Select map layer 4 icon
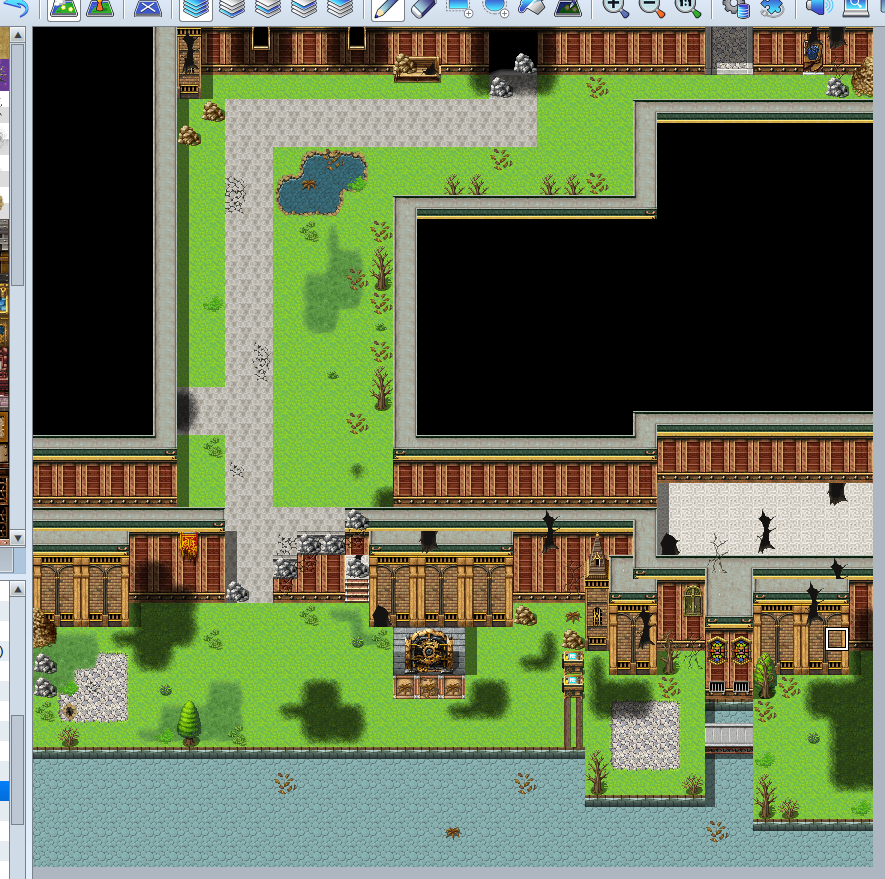Viewport: 885px width, 879px height. point(340,7)
